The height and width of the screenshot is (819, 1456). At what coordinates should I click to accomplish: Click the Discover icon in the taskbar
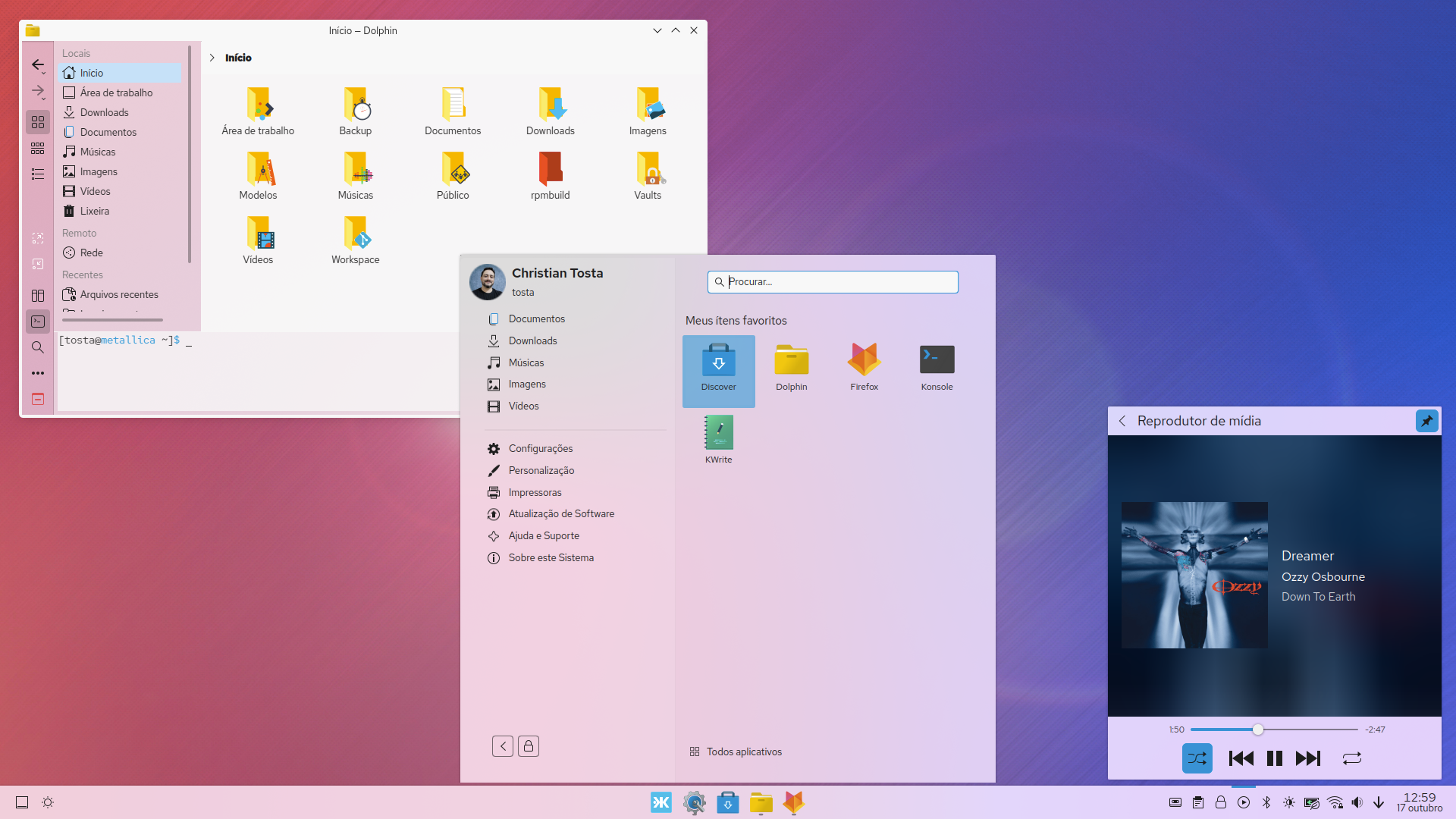[x=728, y=802]
